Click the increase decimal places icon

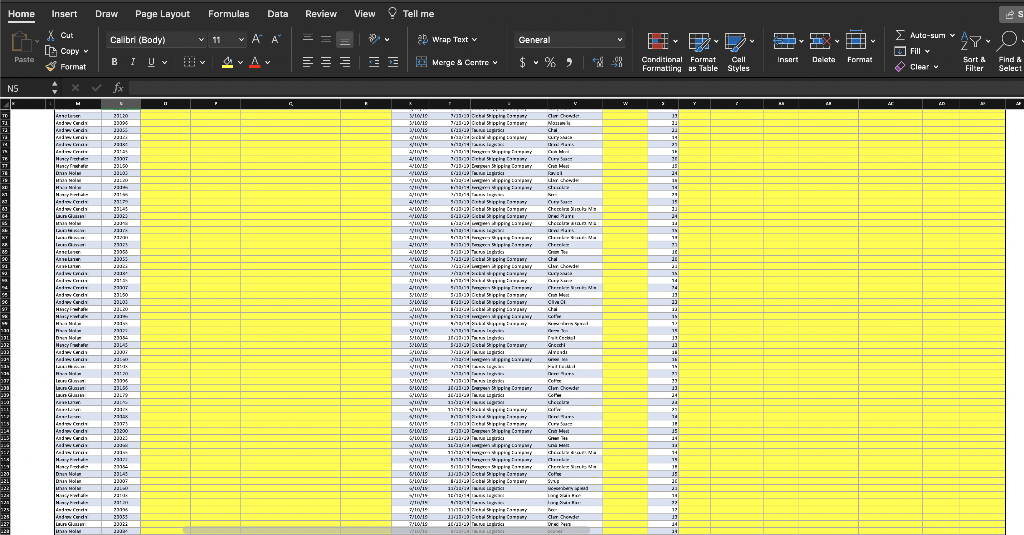click(598, 62)
